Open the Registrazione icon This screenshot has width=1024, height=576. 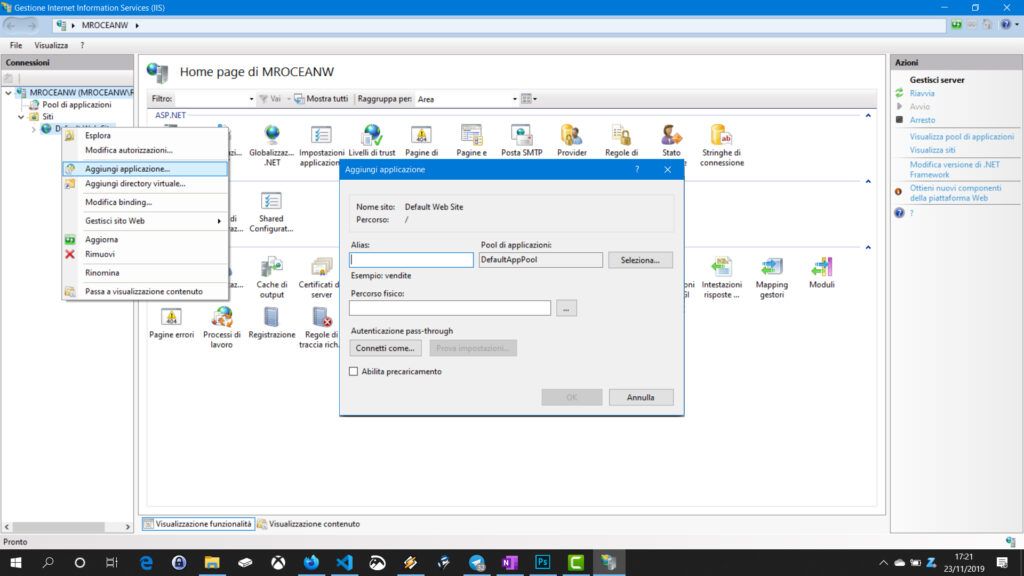coord(271,323)
